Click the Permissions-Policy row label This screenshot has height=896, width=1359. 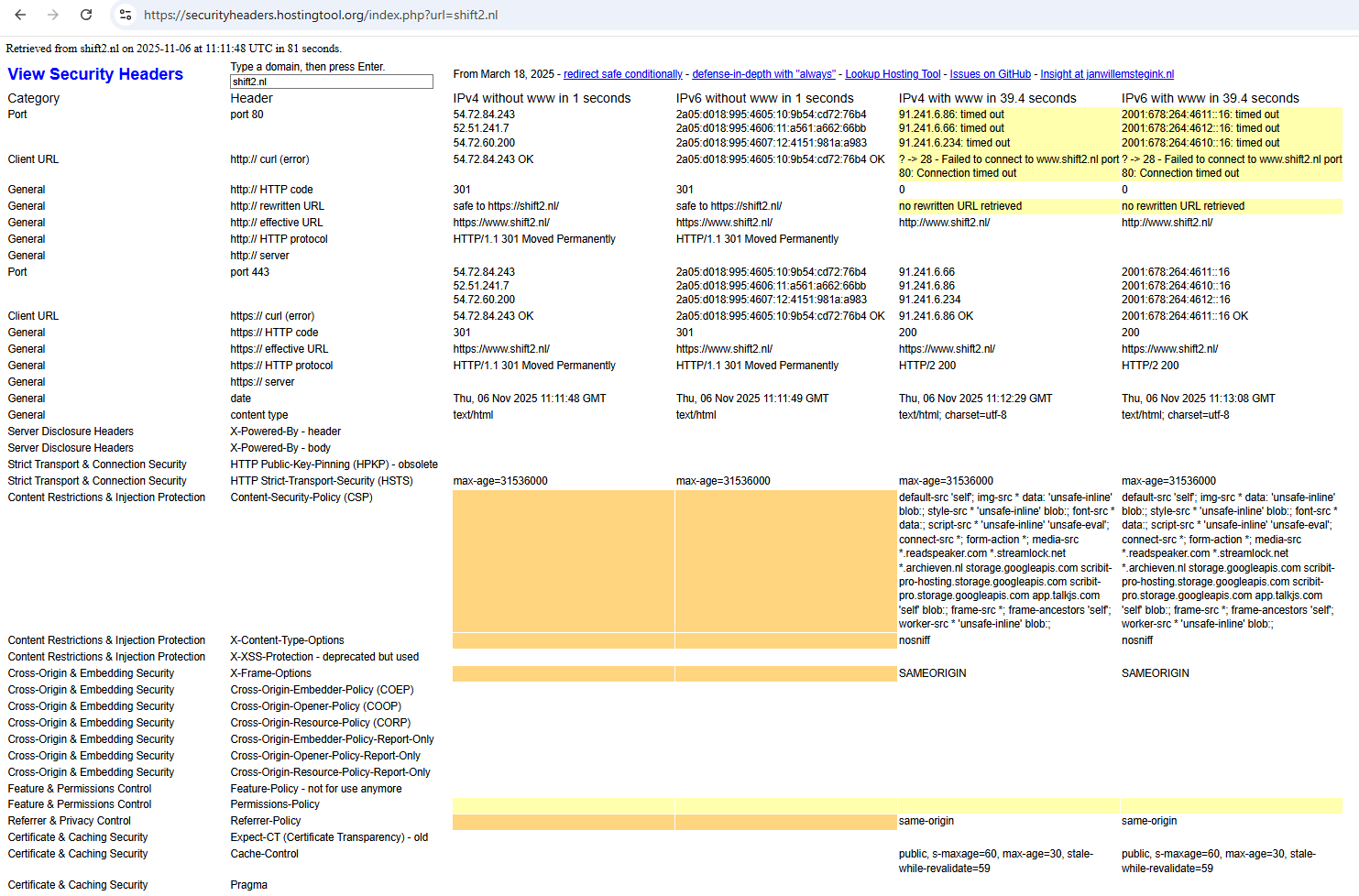[275, 804]
